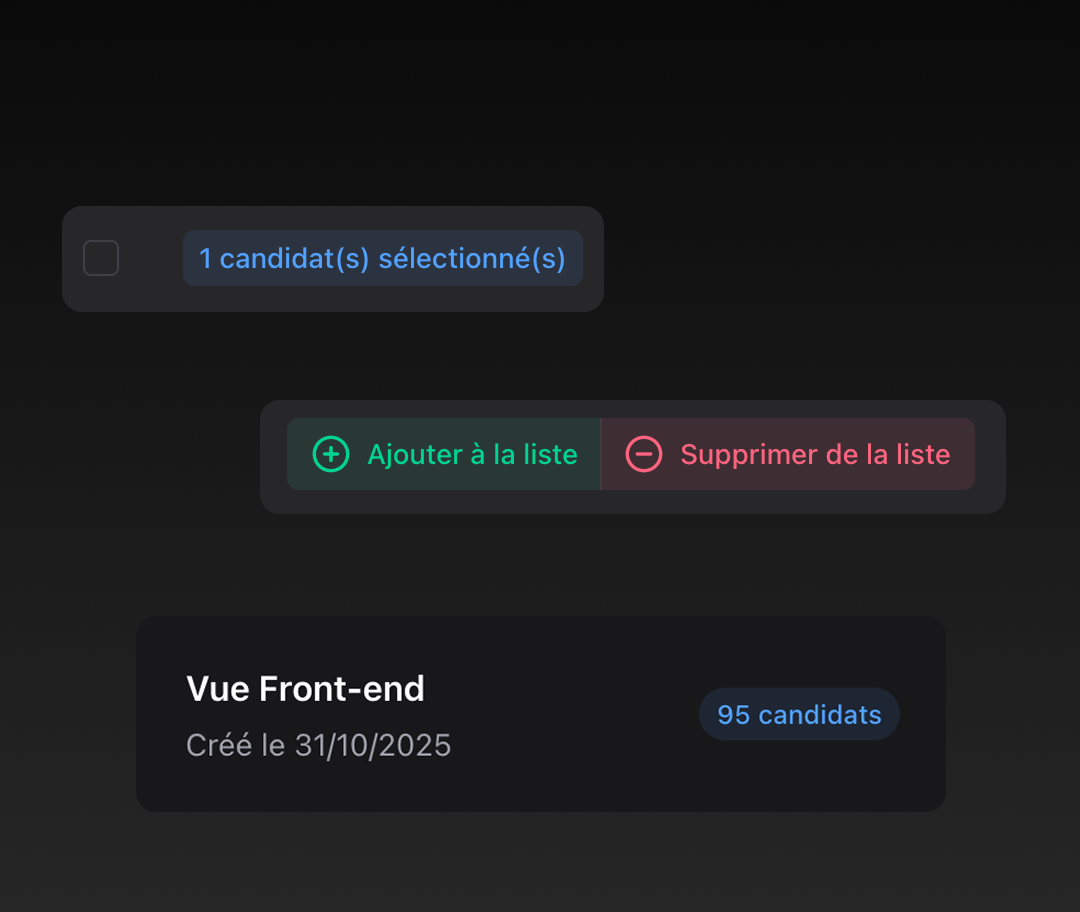Click the "Créé le 31/10/2025" date text

(x=318, y=745)
